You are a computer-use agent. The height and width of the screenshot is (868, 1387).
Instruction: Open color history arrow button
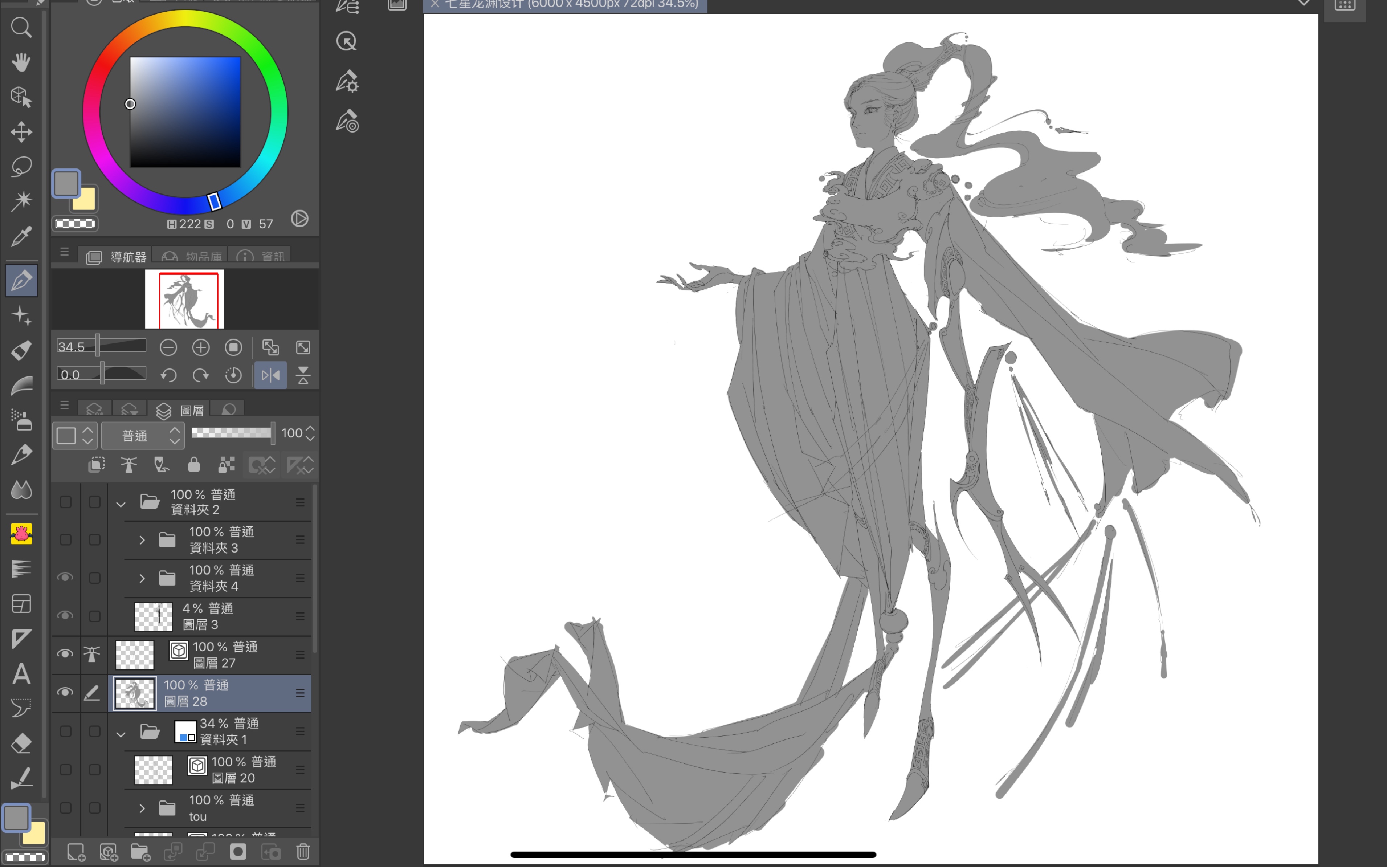click(x=299, y=219)
